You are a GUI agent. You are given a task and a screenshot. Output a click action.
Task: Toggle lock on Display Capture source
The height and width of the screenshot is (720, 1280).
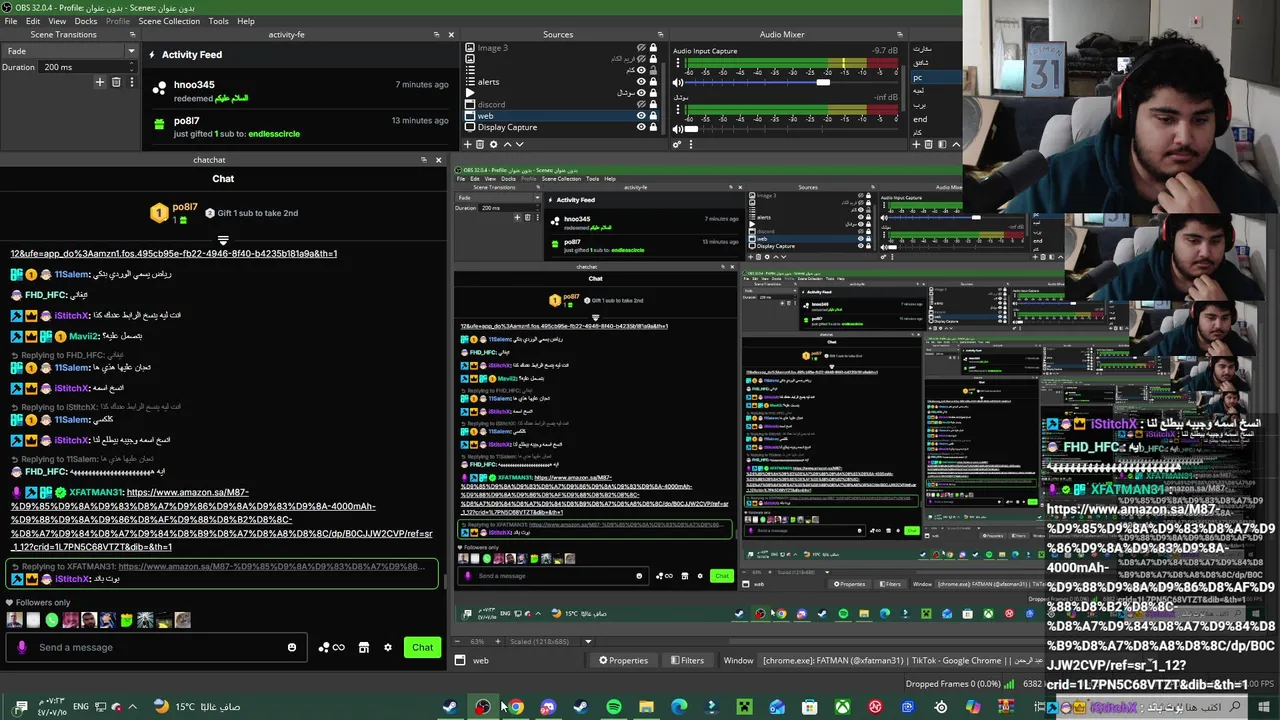(x=654, y=127)
